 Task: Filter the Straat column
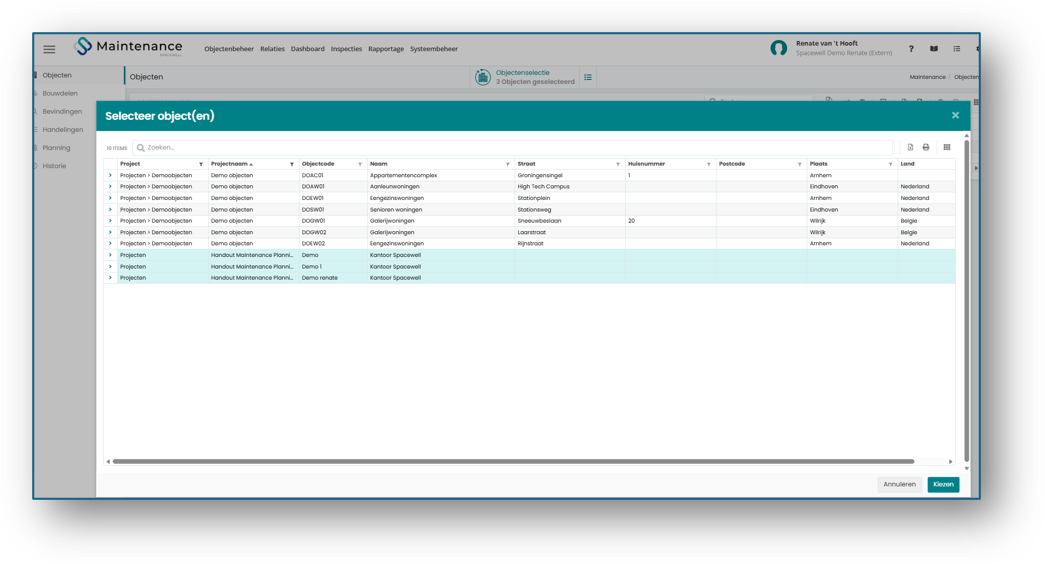(x=618, y=164)
